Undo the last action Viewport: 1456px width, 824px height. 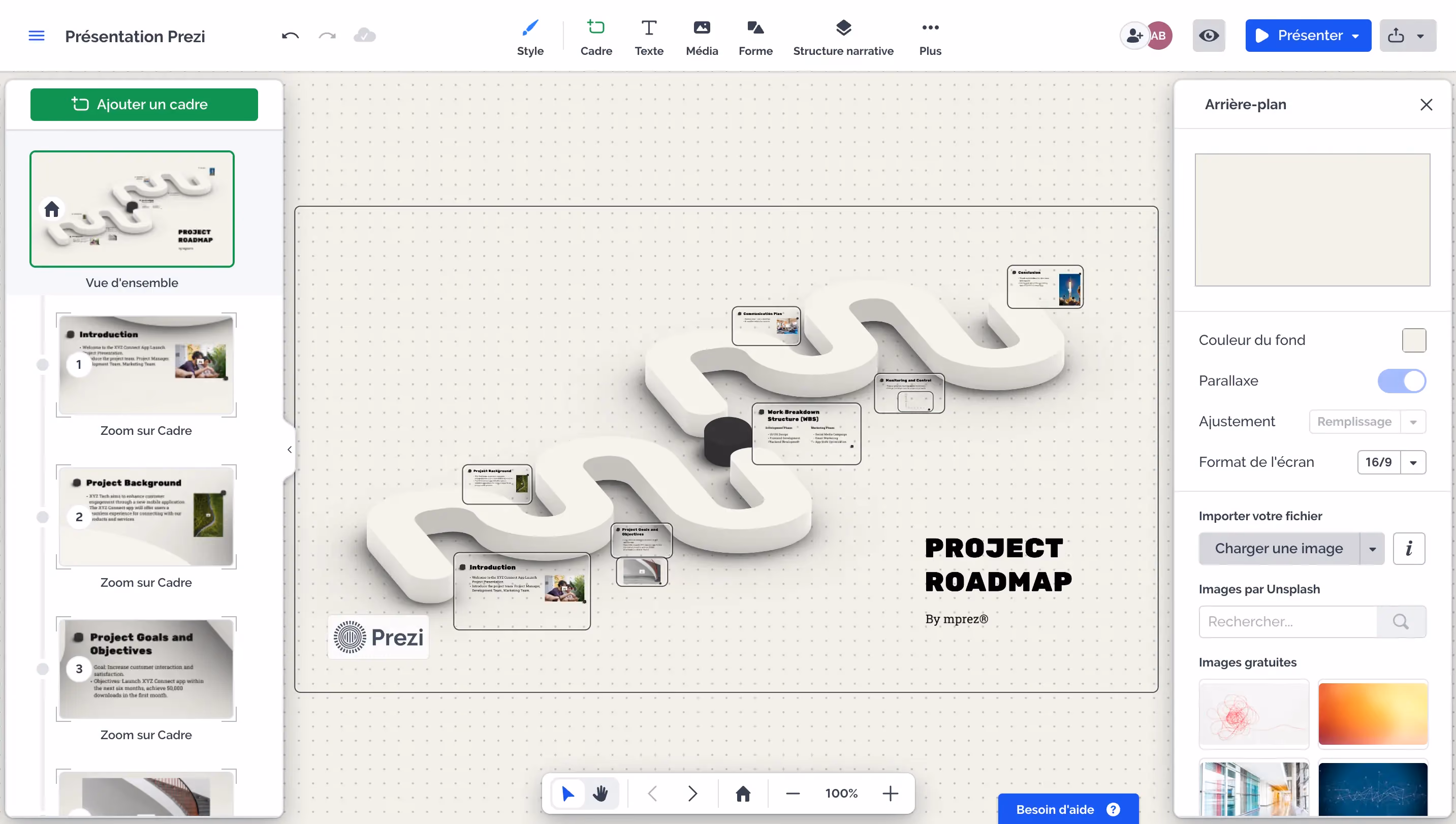point(290,36)
